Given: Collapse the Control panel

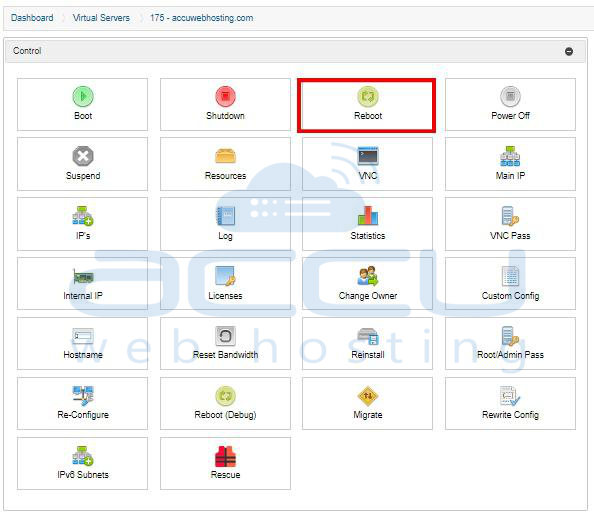Looking at the screenshot, I should click(x=569, y=51).
